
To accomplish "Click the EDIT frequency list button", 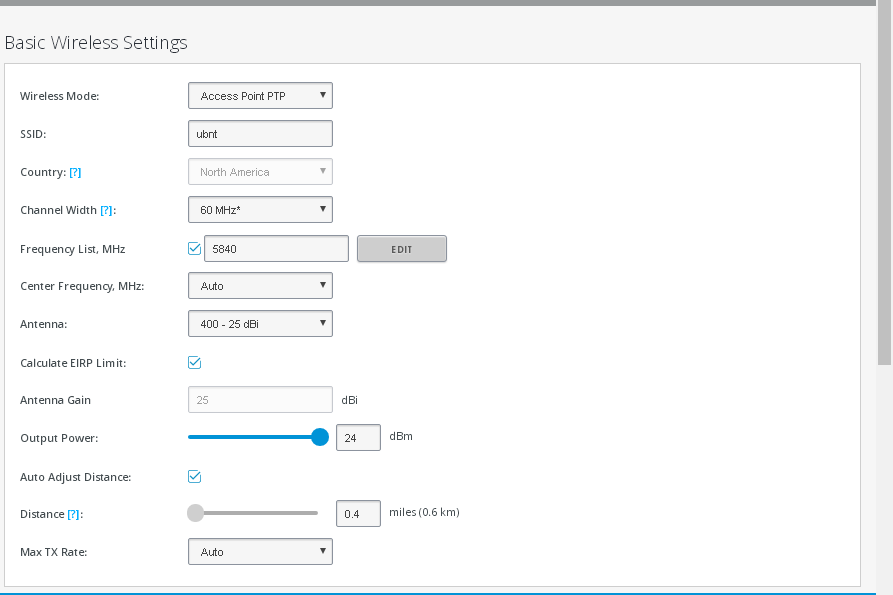I will (402, 249).
